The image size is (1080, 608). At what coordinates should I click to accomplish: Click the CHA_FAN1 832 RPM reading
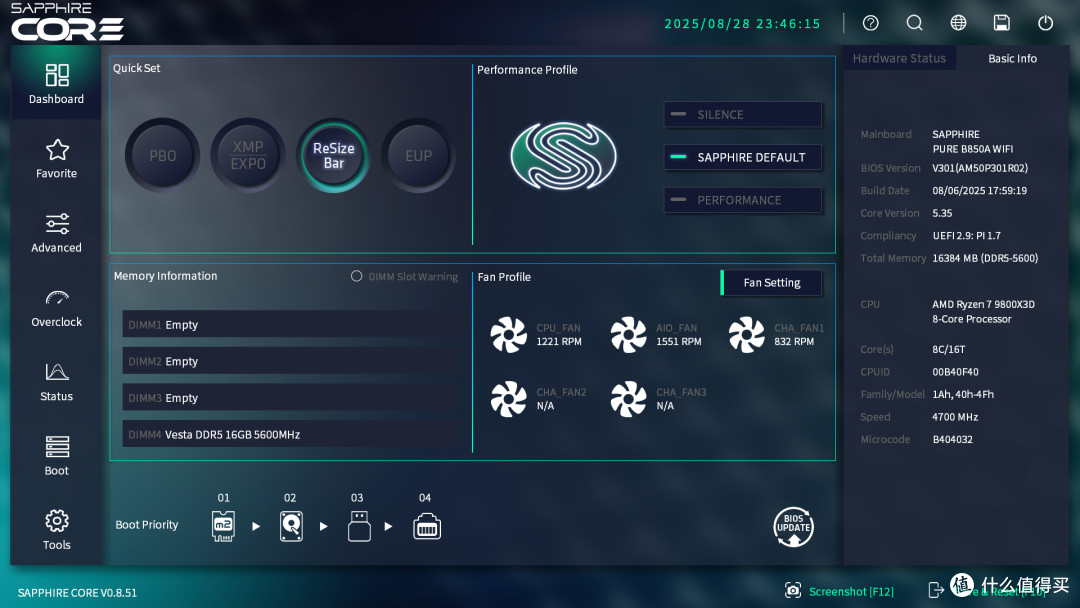tap(793, 342)
